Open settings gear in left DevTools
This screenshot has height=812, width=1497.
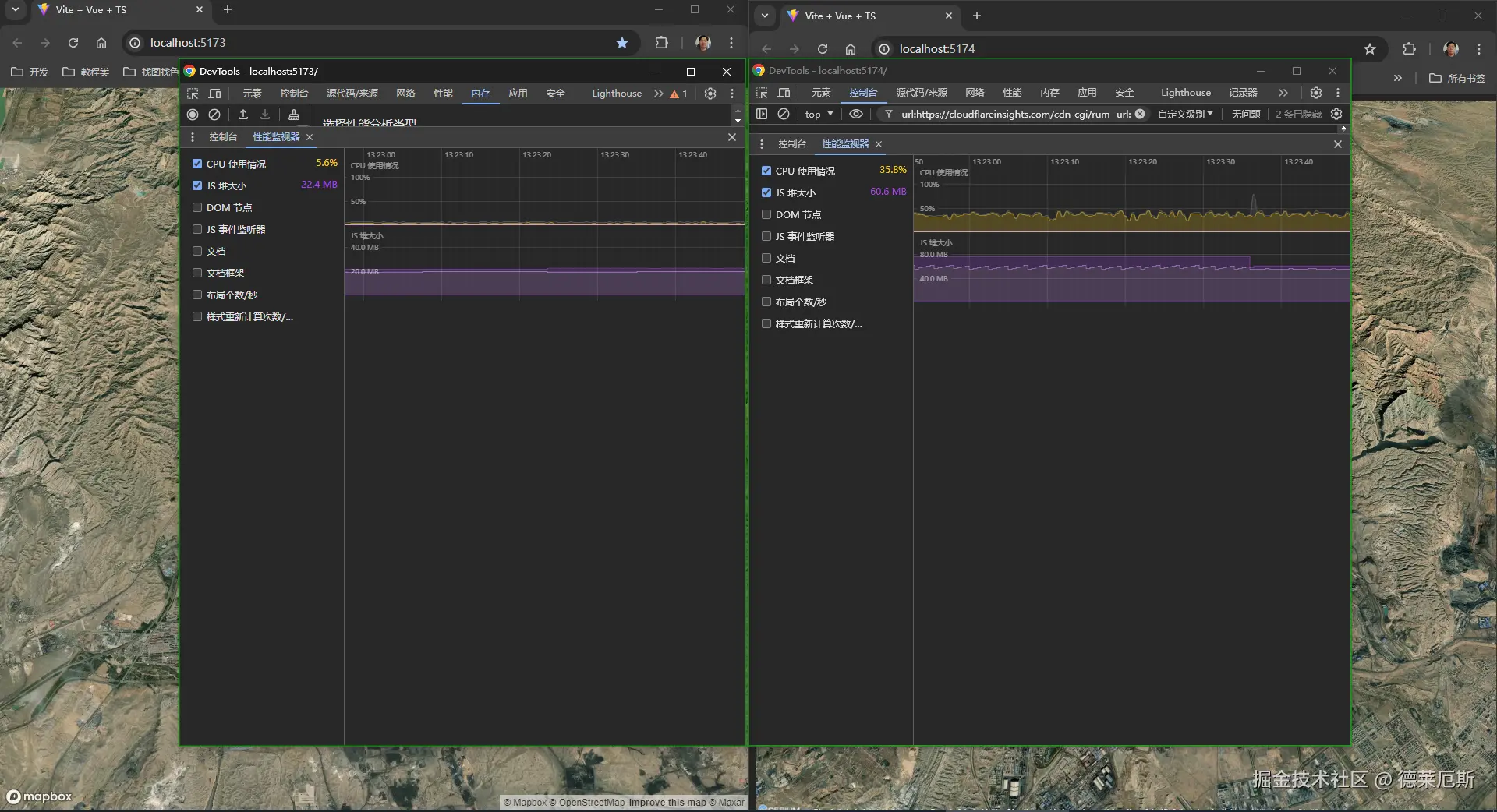[x=710, y=94]
